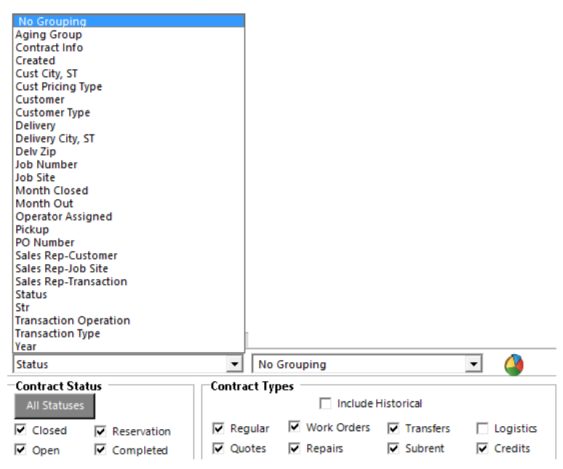Enable Include Historical checkbox
The width and height of the screenshot is (563, 469).
tap(325, 403)
